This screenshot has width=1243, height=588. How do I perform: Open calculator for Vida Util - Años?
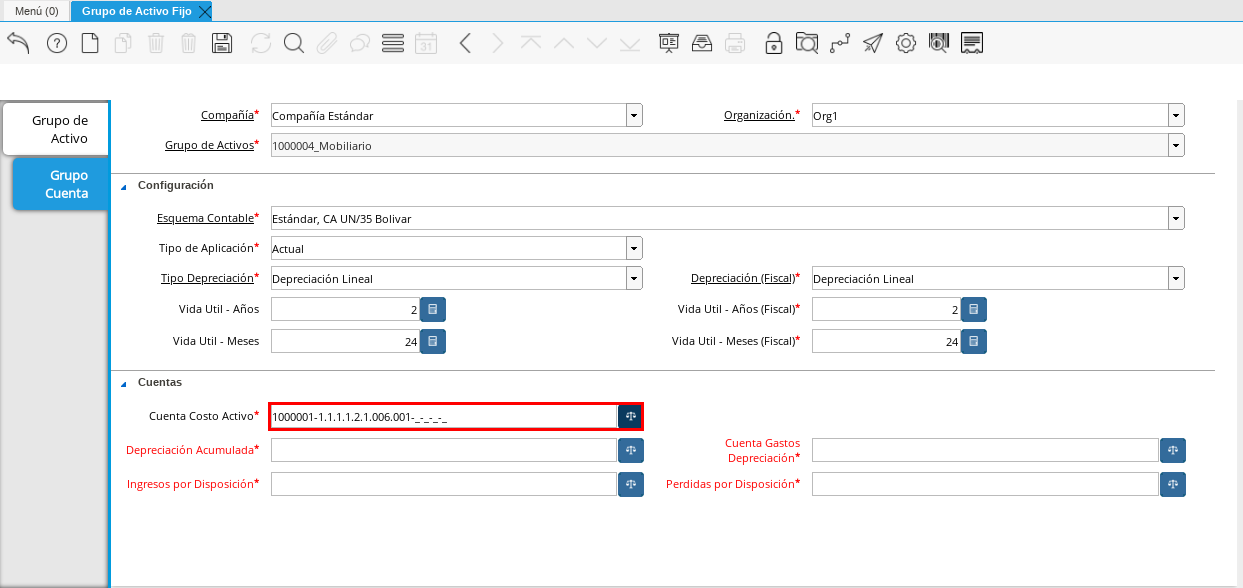click(432, 310)
